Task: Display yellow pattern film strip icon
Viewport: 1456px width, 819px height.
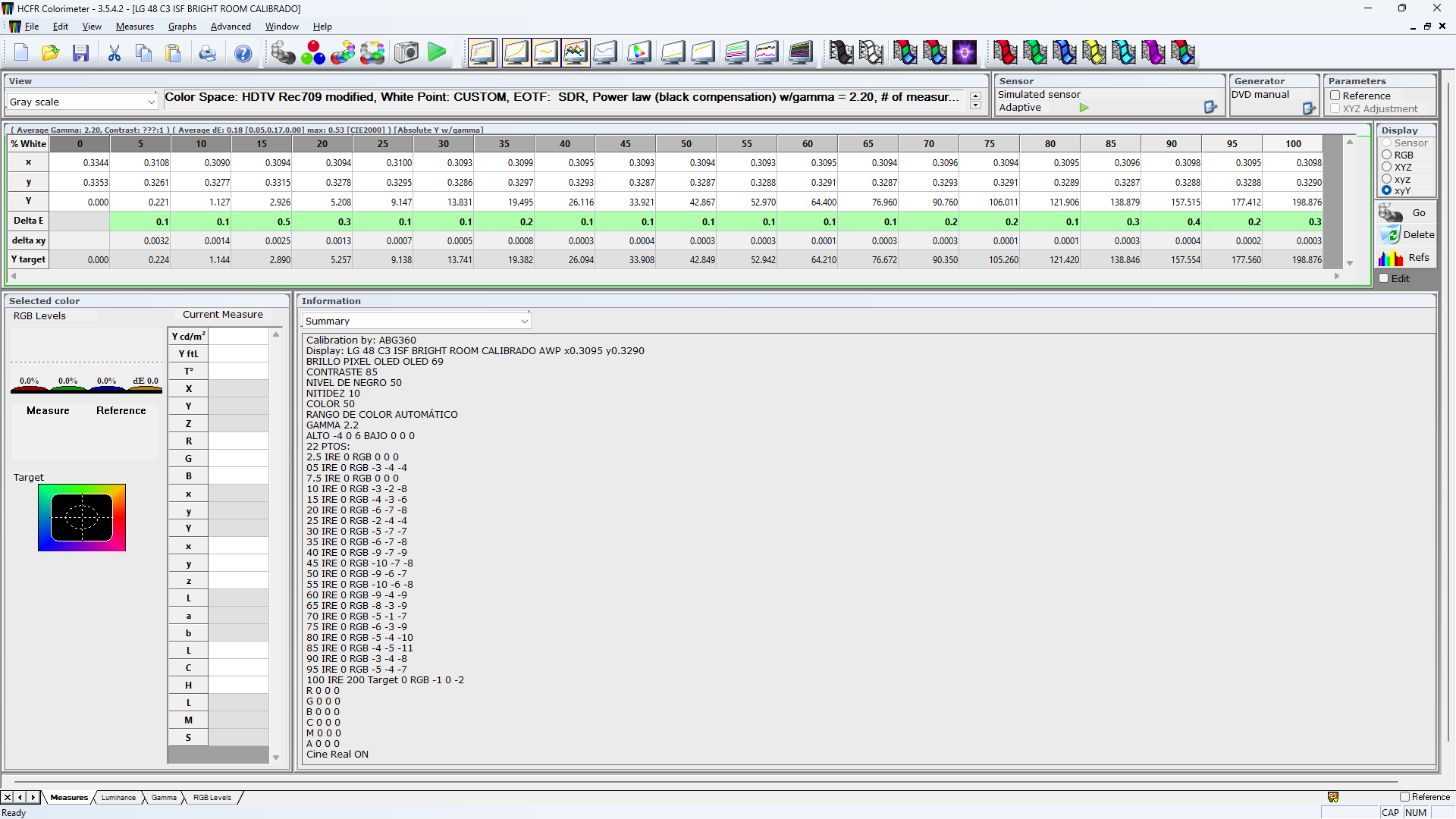Action: 1094,53
